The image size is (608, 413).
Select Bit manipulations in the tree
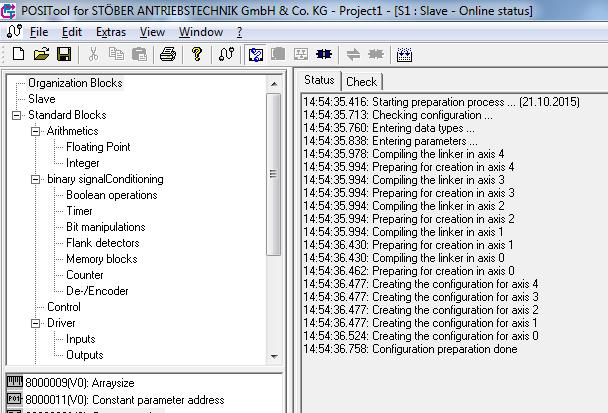tap(105, 227)
